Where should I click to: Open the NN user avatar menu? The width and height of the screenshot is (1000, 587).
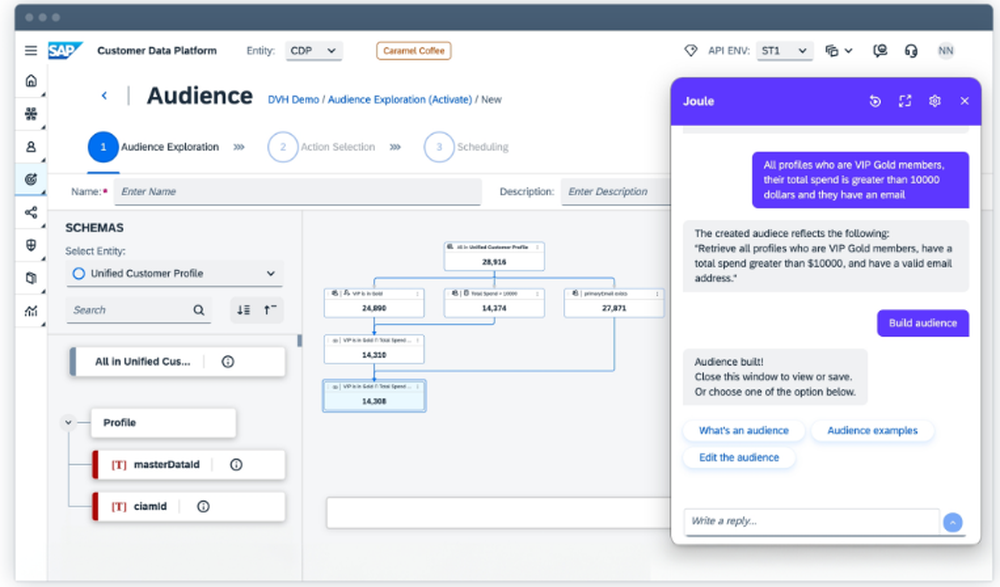pos(946,50)
